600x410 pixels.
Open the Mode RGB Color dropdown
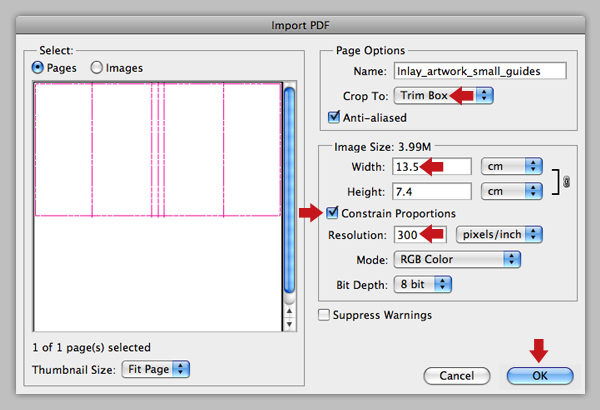click(457, 259)
